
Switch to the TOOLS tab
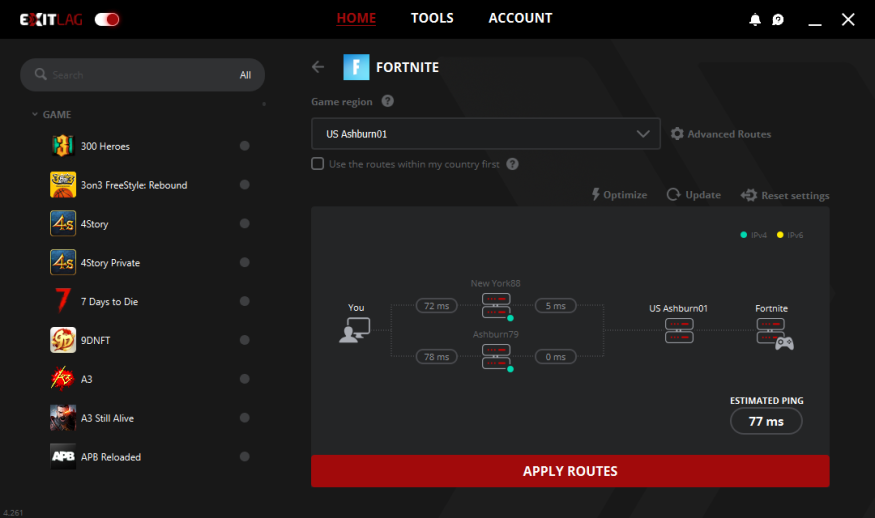click(x=432, y=18)
